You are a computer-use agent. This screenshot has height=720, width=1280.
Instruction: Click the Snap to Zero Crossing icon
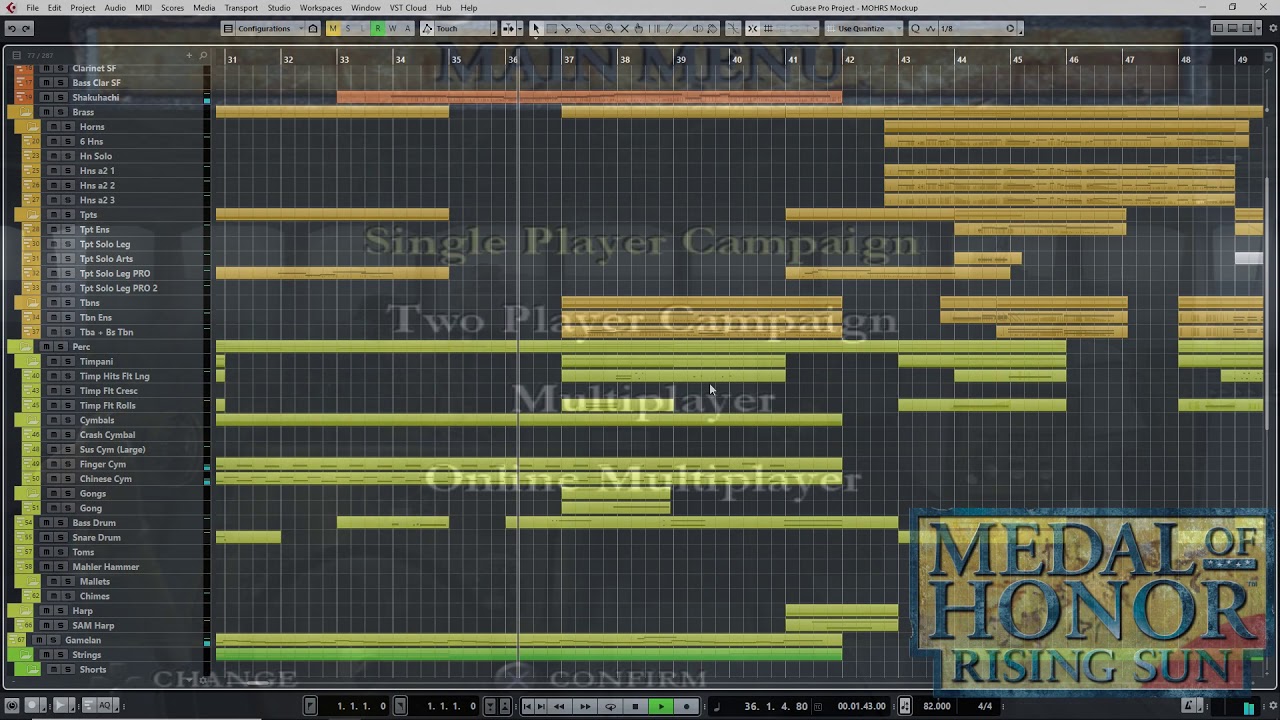point(733,28)
